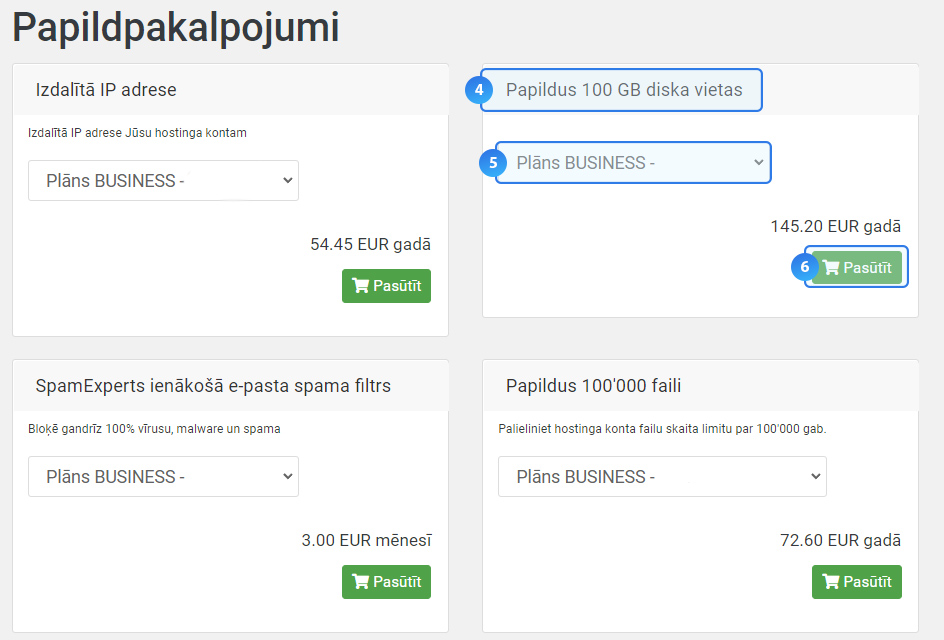Click the 'Izdalītā IP adrese' card header
The width and height of the screenshot is (944, 640).
pyautogui.click(x=106, y=90)
